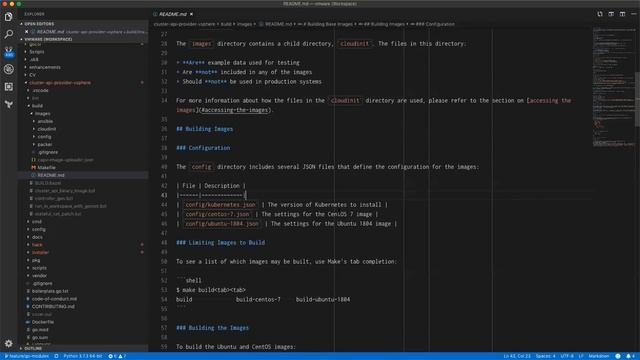Open CONTRIBUTING.md file
Screen dimensions: 640x360
pyautogui.click(x=53, y=307)
